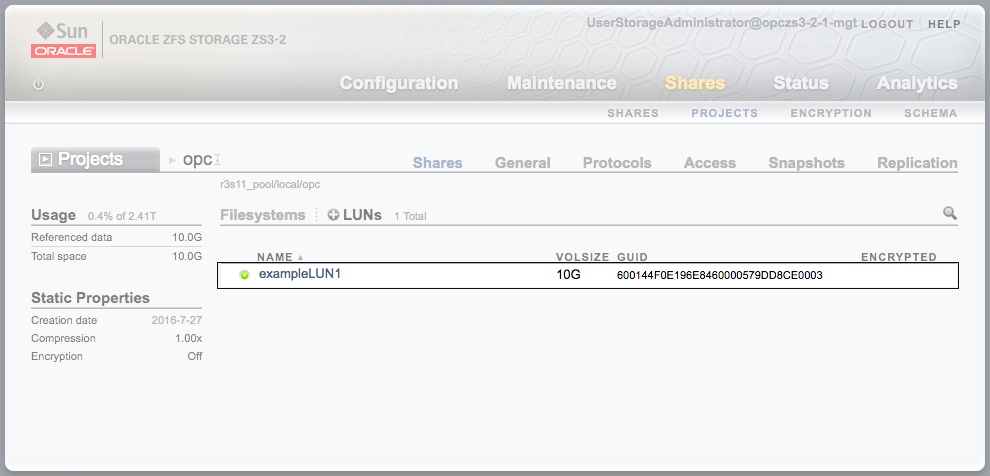Open the Analytics main menu

tap(917, 83)
